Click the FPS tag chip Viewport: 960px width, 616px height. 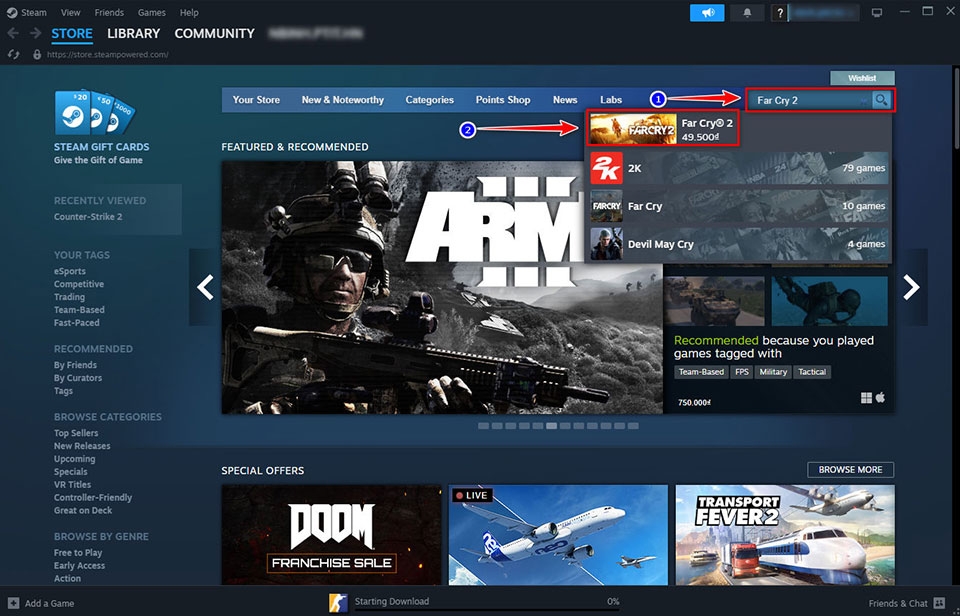click(741, 372)
